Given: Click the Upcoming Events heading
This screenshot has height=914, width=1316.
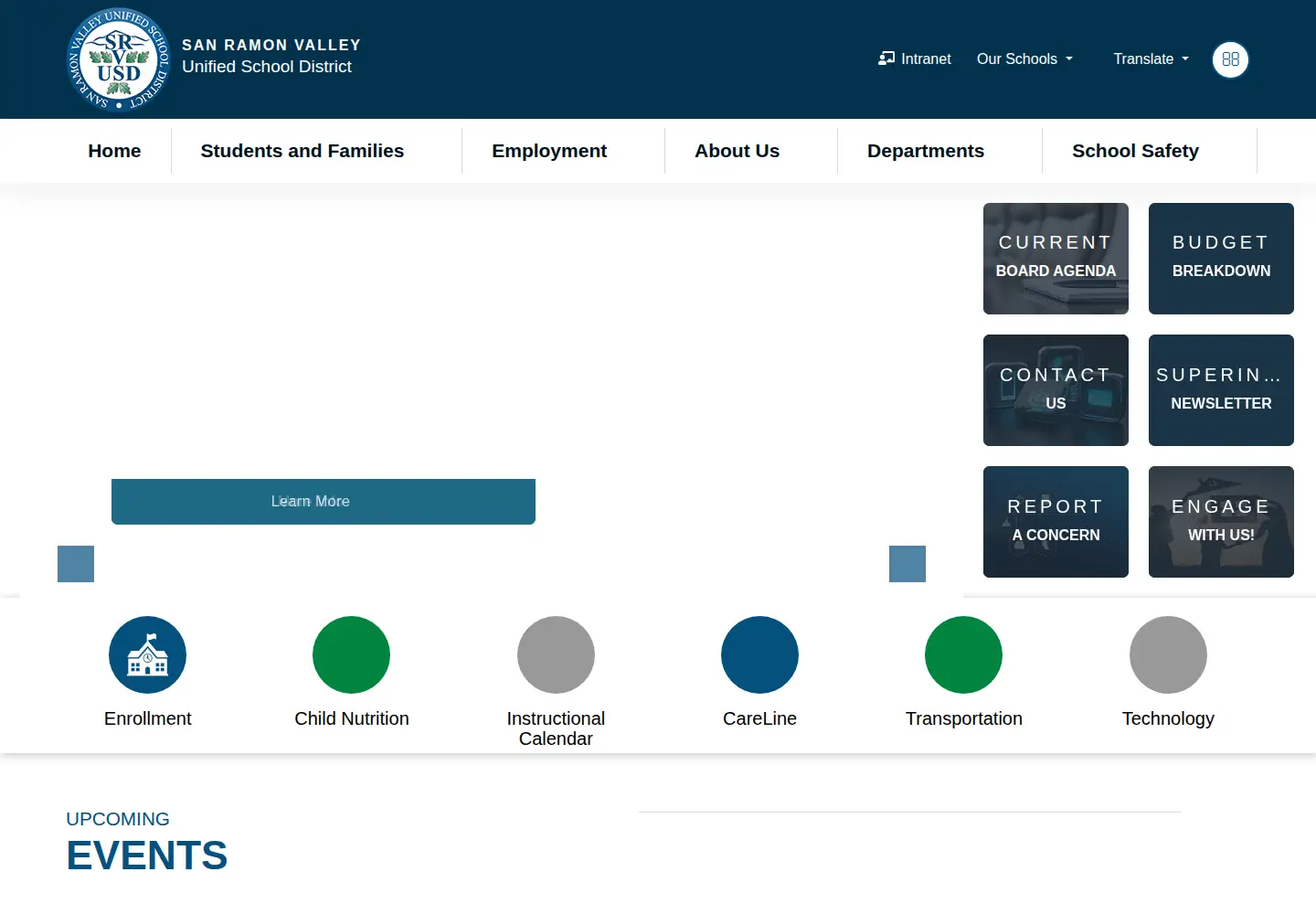Looking at the screenshot, I should coord(146,843).
